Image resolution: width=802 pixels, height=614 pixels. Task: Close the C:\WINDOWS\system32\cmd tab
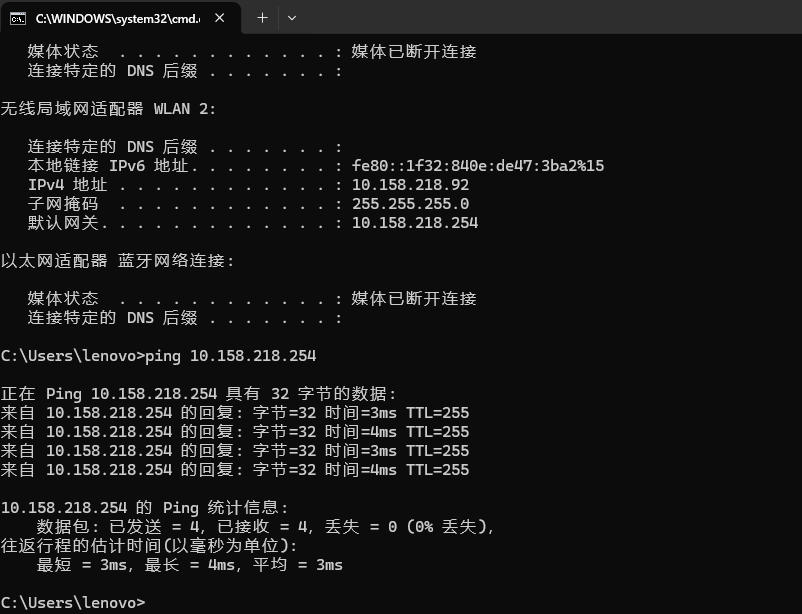[220, 17]
